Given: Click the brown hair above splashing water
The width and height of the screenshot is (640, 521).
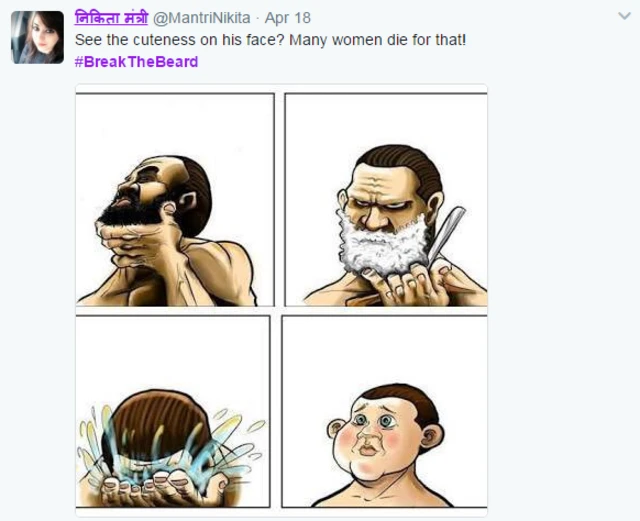Looking at the screenshot, I should point(159,421).
